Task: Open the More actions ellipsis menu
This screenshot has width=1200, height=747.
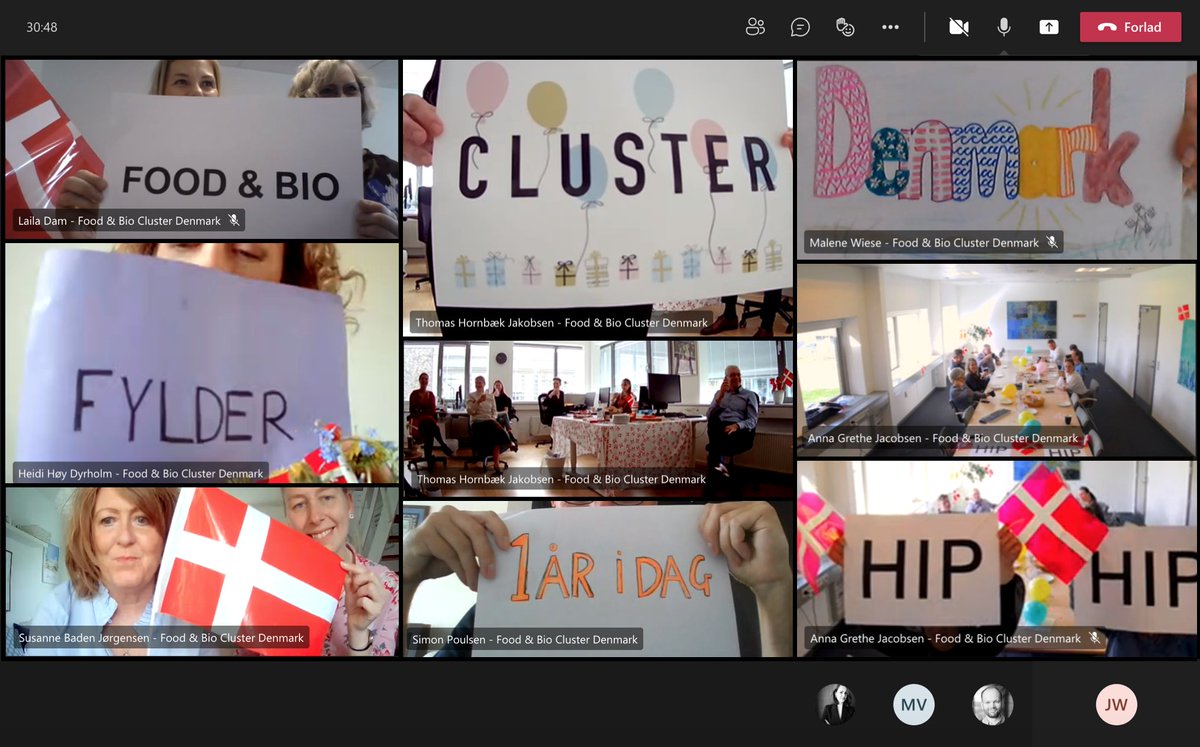Action: click(x=890, y=27)
